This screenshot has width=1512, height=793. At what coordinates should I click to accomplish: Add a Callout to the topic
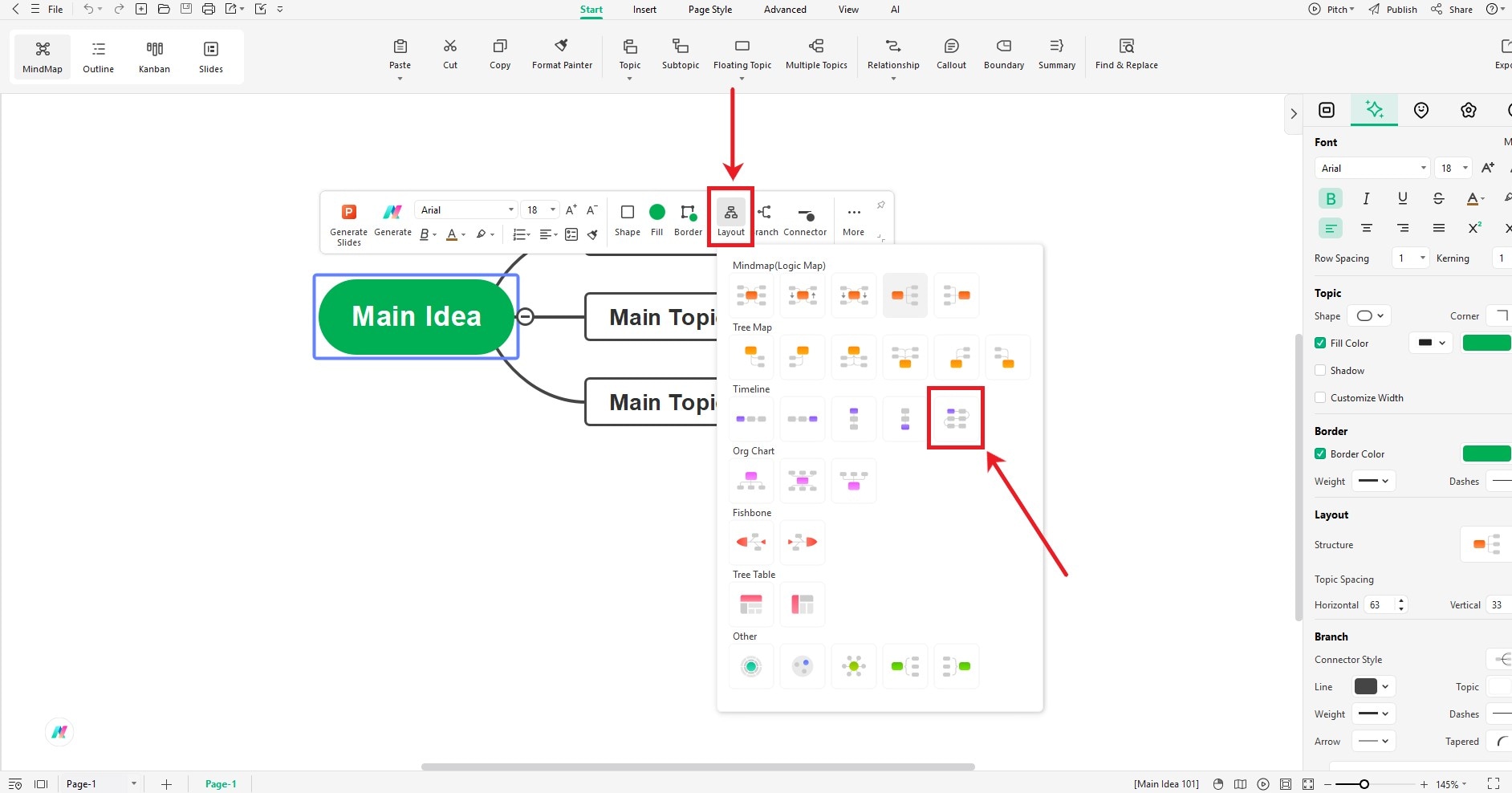(x=951, y=54)
